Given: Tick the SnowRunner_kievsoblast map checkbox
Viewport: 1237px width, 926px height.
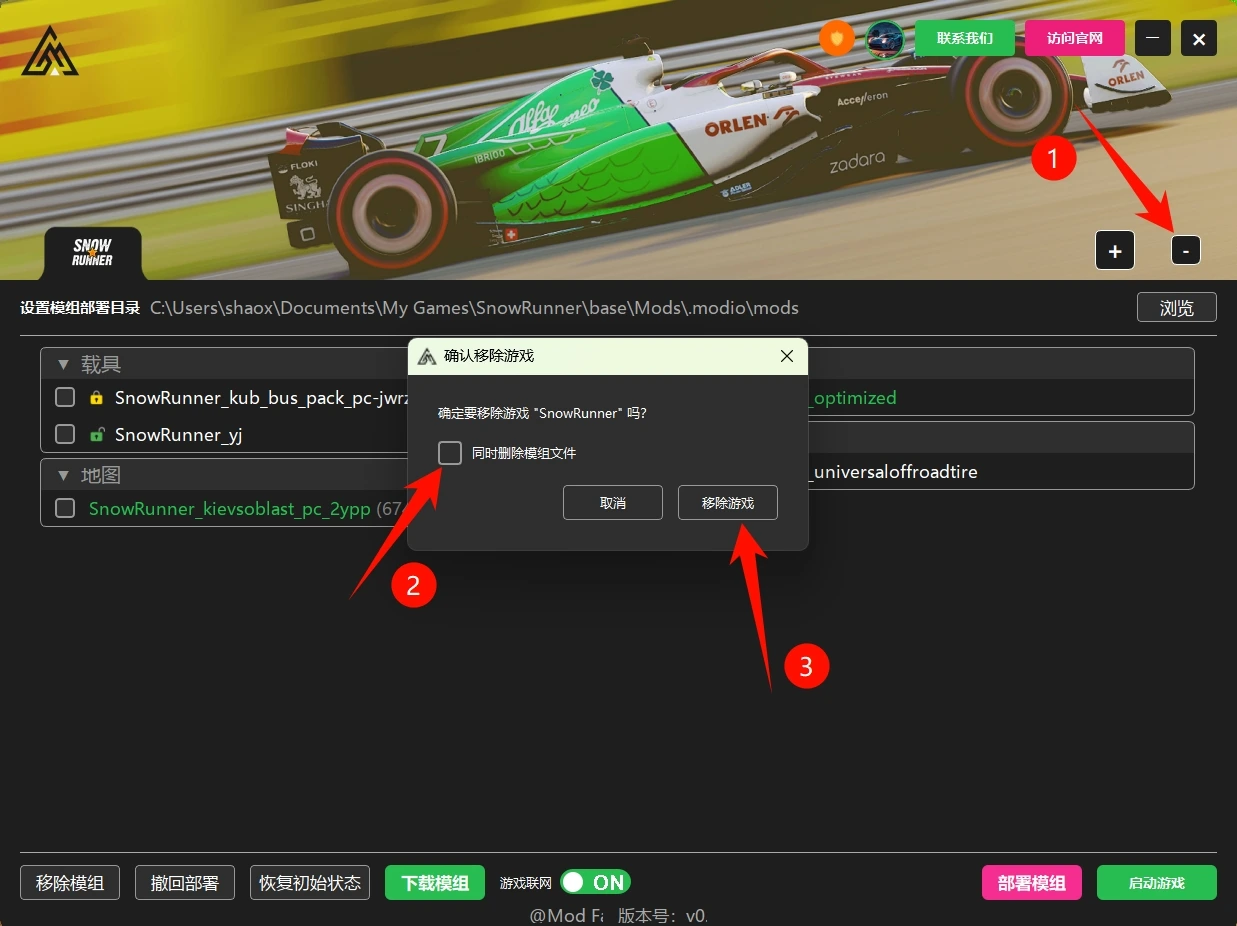Looking at the screenshot, I should pos(65,508).
